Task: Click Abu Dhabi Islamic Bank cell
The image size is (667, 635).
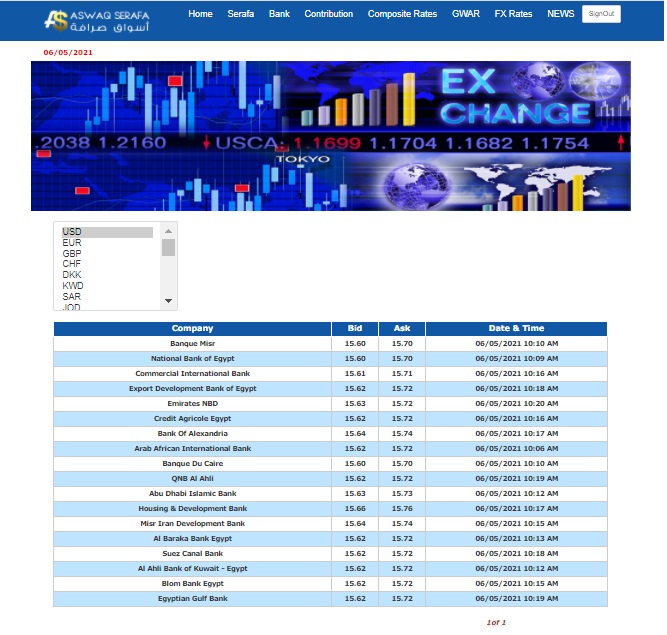Action: coord(192,493)
